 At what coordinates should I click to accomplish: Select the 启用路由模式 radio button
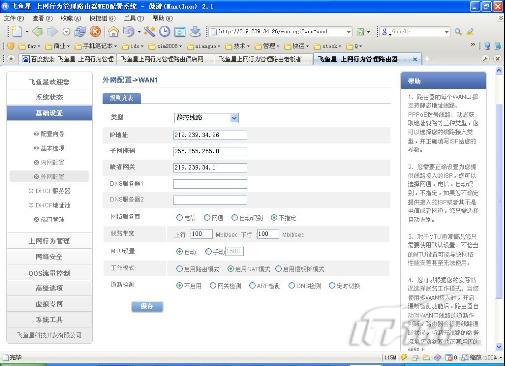pos(180,269)
